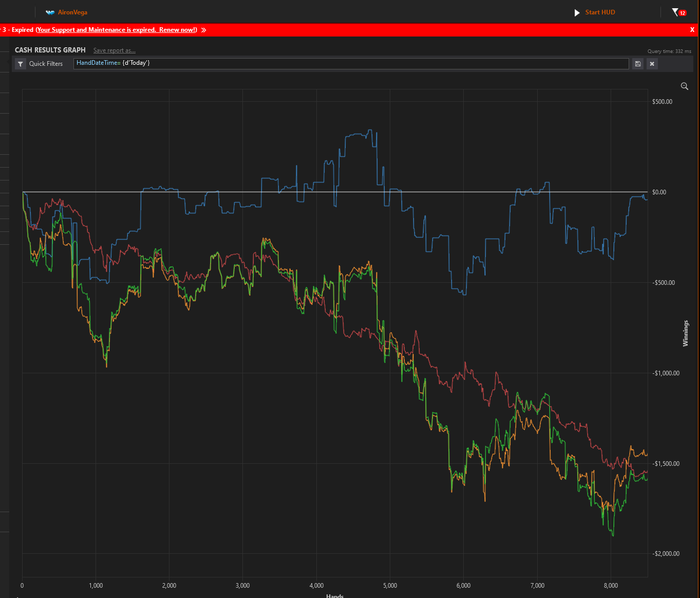This screenshot has height=598, width=700.
Task: Click the Start HUD label
Action: coord(600,12)
